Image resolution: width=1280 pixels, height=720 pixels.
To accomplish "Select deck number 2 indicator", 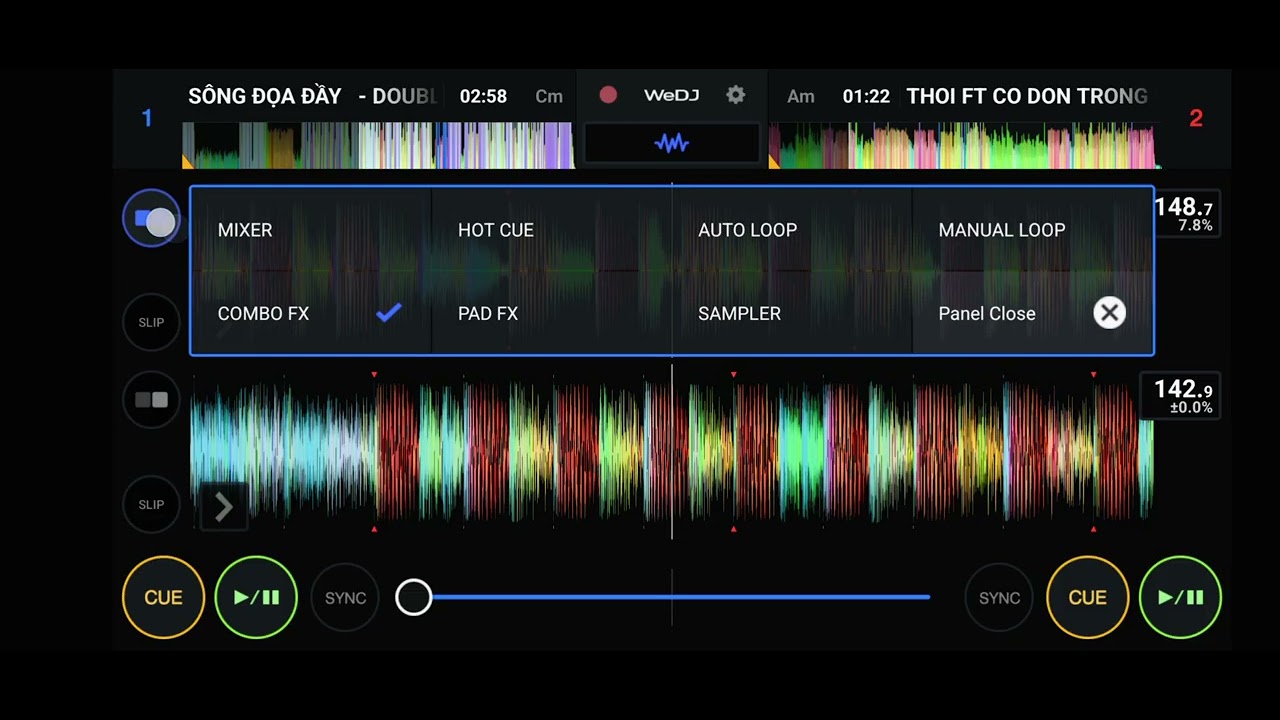I will (x=1196, y=118).
